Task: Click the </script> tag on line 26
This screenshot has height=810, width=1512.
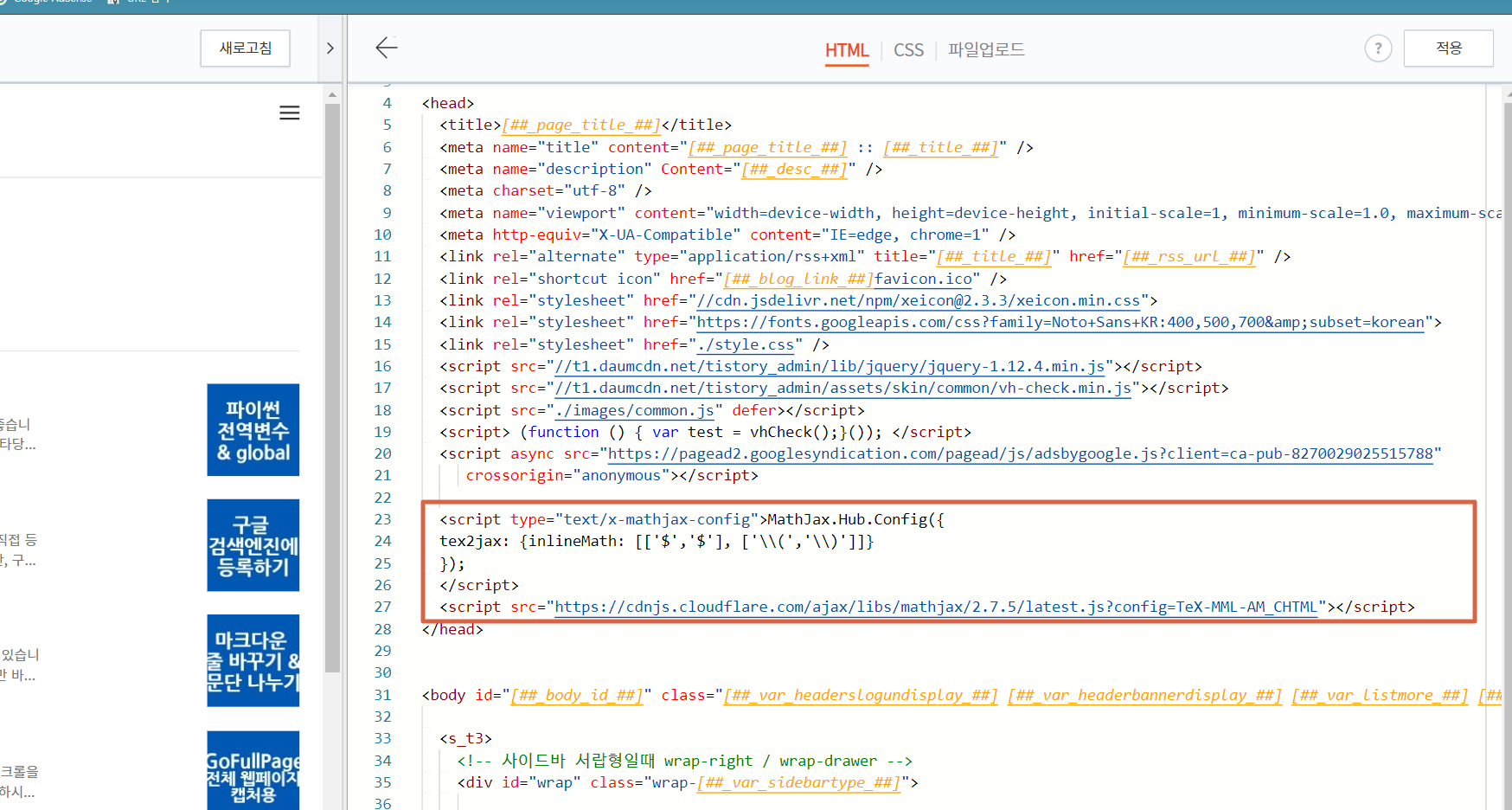Action: tap(479, 585)
